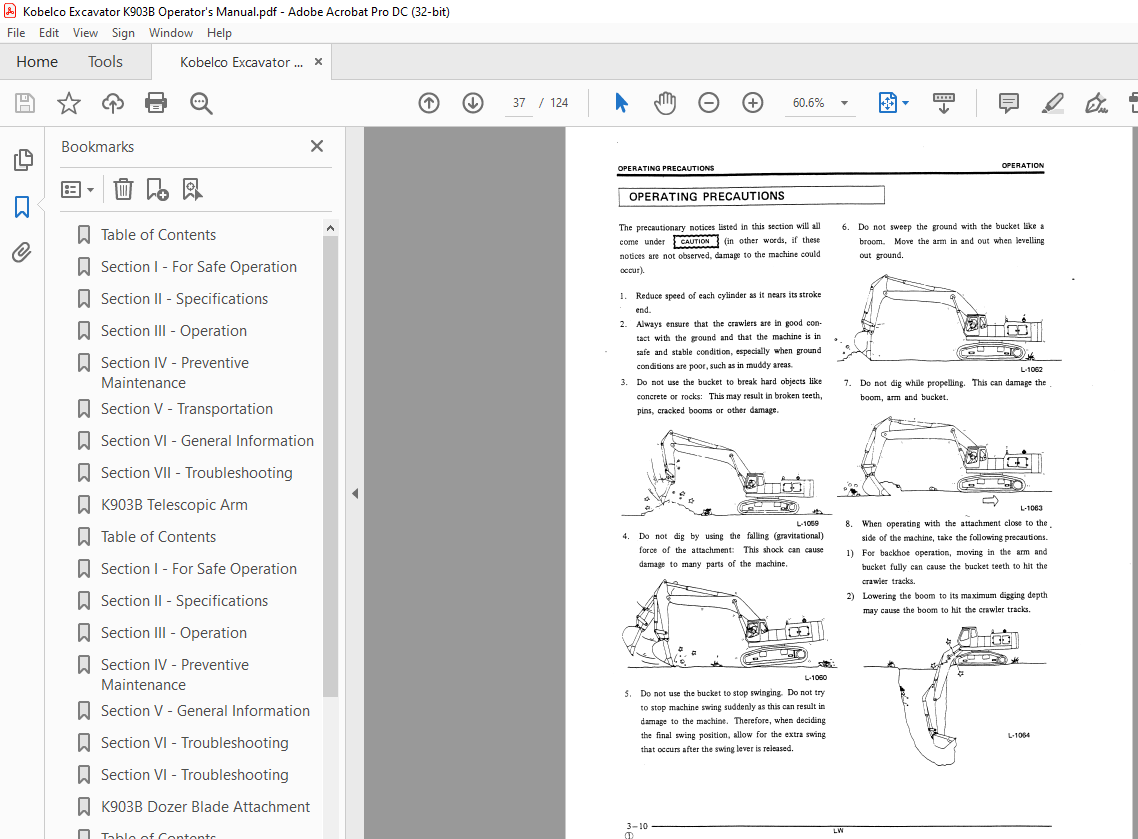
Task: Switch to the Home tab
Action: point(37,62)
